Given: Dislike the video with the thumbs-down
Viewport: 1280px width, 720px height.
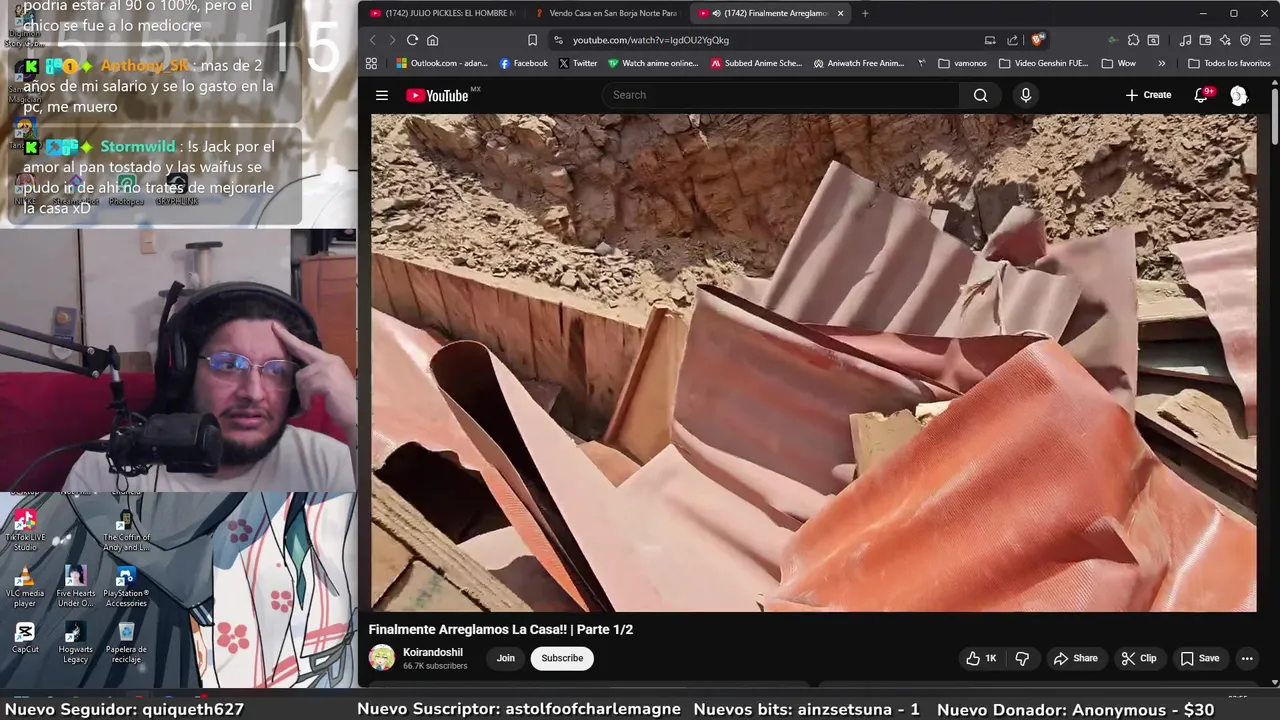Looking at the screenshot, I should point(1022,658).
